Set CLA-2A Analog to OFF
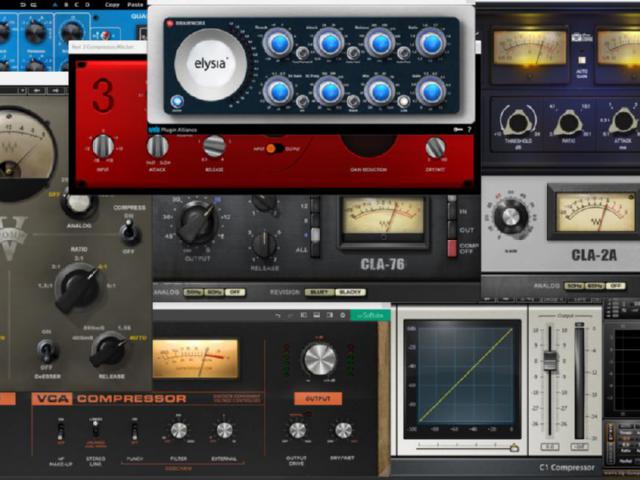Image resolution: width=640 pixels, height=480 pixels. click(616, 286)
